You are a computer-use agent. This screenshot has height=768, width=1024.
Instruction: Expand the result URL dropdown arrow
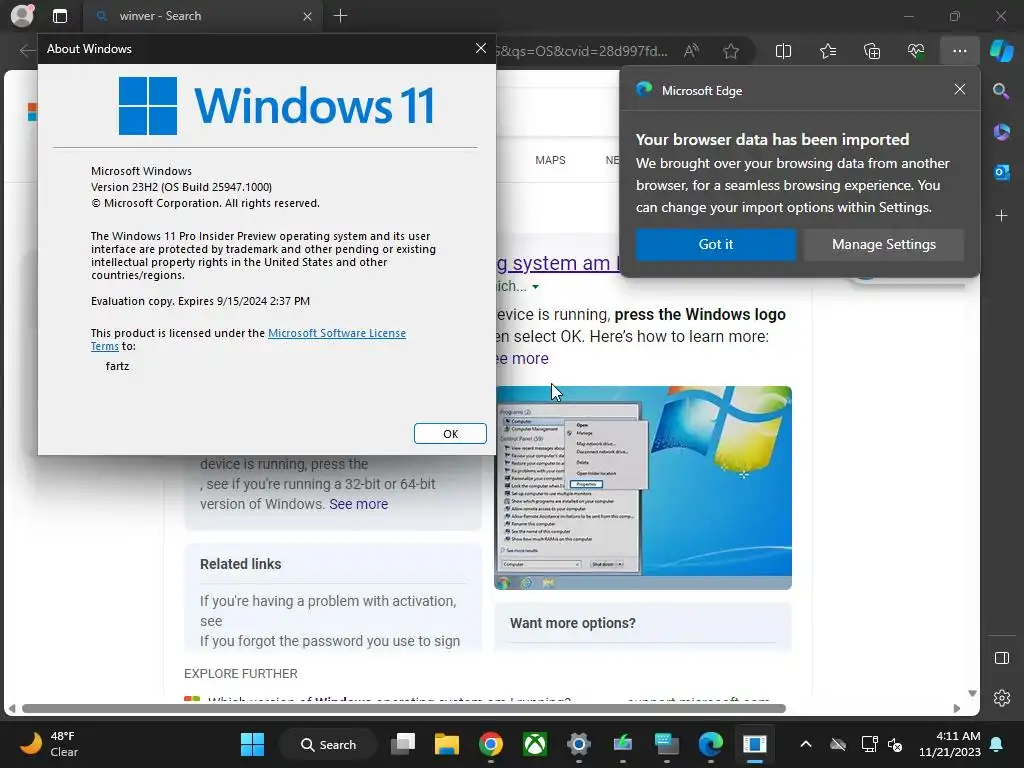tap(536, 287)
